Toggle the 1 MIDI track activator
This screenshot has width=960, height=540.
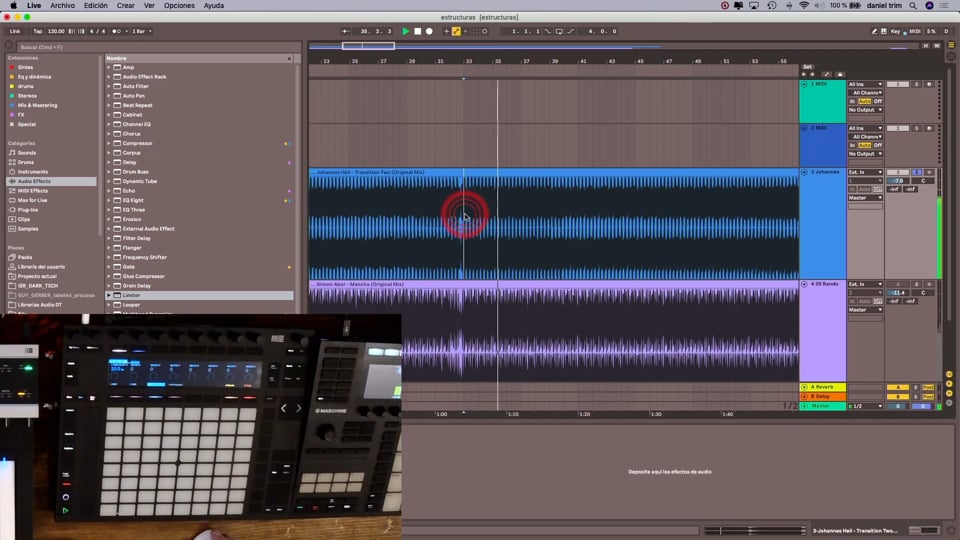pos(898,84)
